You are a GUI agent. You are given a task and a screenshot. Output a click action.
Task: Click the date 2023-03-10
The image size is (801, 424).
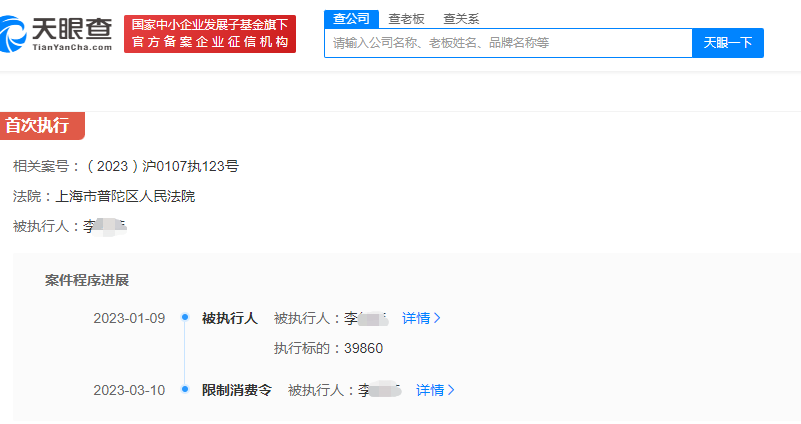[129, 390]
